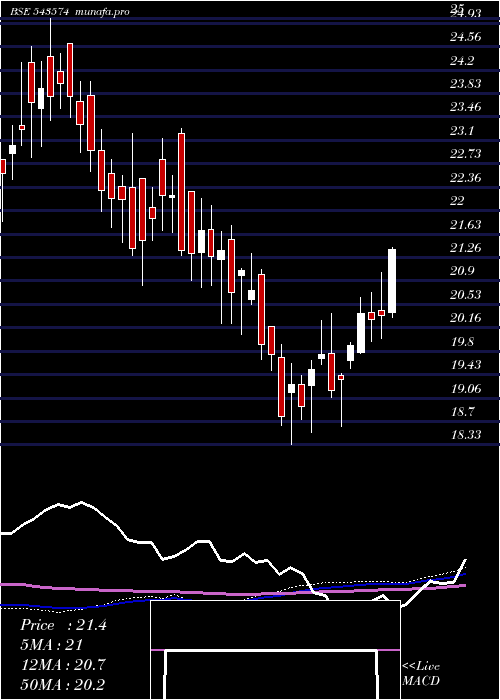
Task: Click the 18.33 price axis label
Action: pyautogui.click(x=465, y=435)
